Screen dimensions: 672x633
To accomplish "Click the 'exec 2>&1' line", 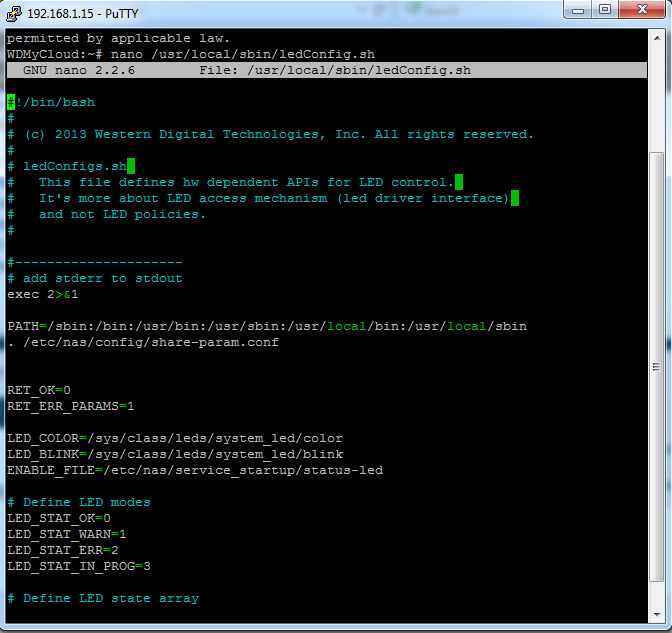I will coord(43,294).
